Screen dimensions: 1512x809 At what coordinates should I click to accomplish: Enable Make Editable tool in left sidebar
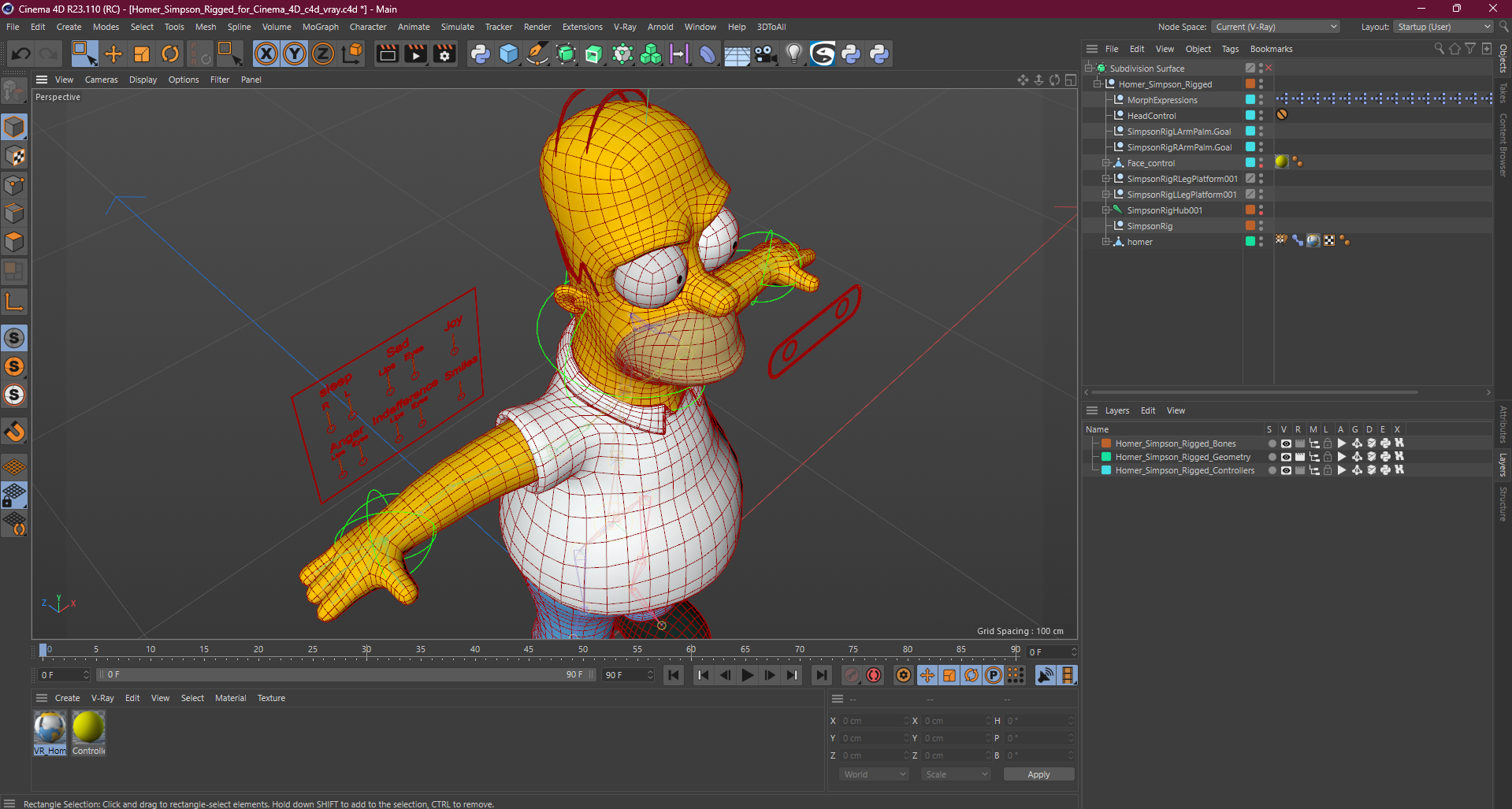pyautogui.click(x=14, y=92)
